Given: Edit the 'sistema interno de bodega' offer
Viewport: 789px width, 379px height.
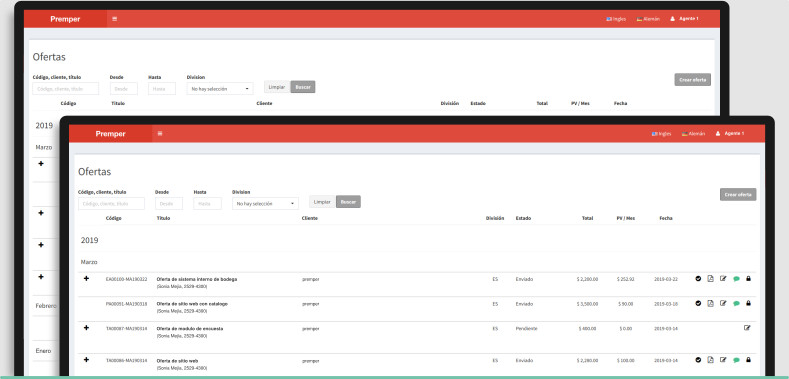Looking at the screenshot, I should click(723, 278).
